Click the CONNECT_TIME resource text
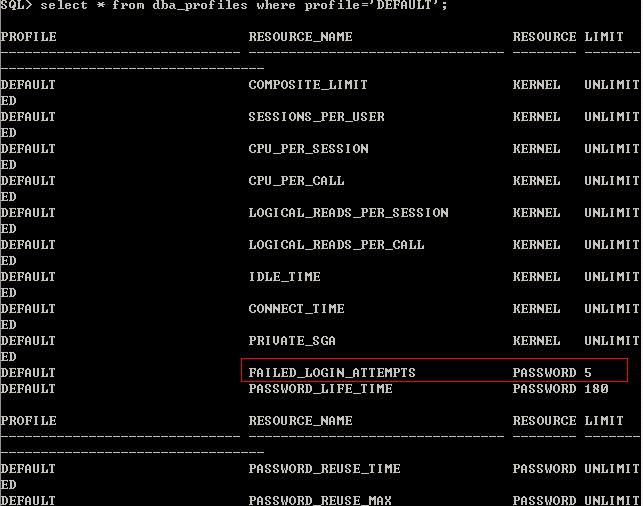 (296, 309)
